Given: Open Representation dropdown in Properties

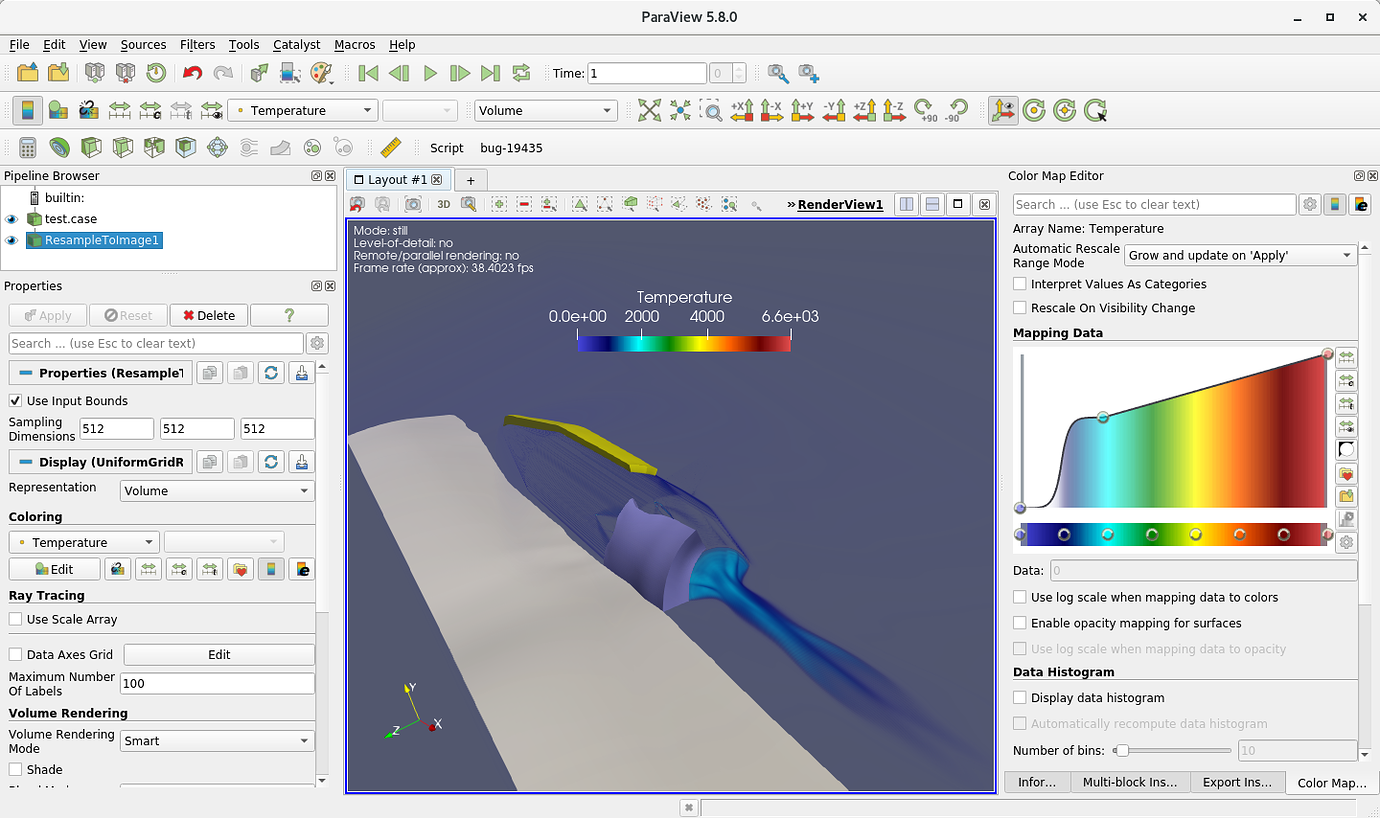Looking at the screenshot, I should pos(217,491).
